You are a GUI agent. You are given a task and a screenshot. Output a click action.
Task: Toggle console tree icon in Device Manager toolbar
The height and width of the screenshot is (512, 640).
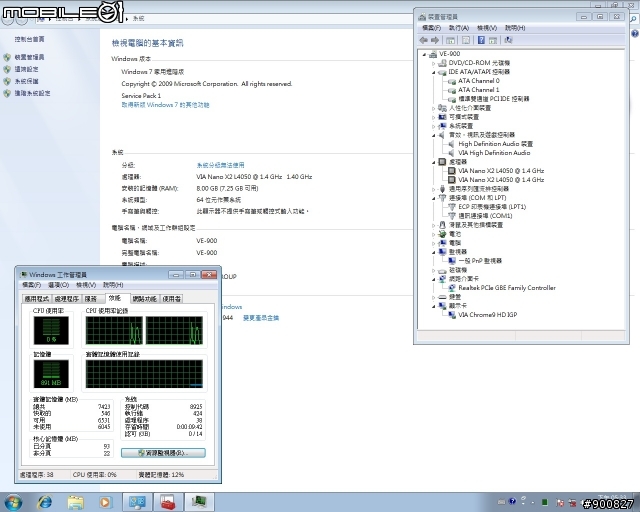[x=450, y=40]
